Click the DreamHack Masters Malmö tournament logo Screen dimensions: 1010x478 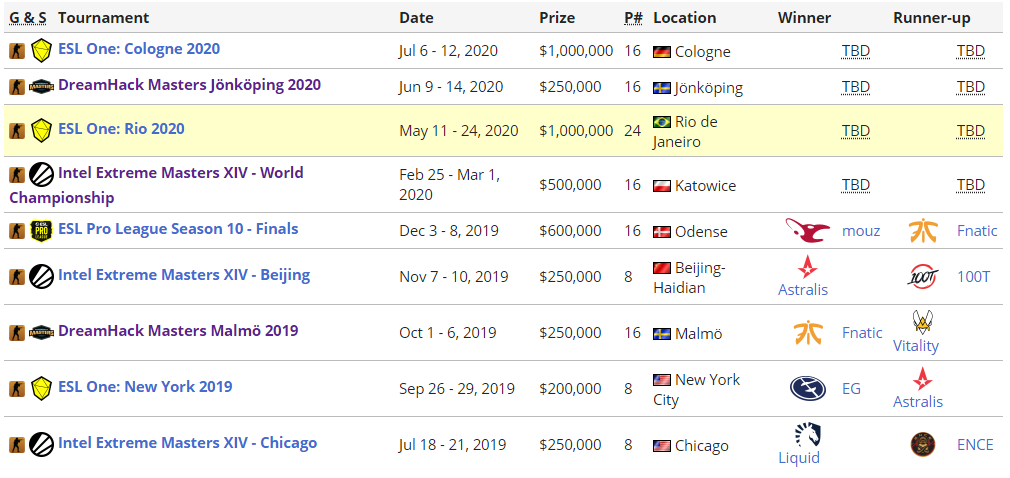(x=41, y=332)
